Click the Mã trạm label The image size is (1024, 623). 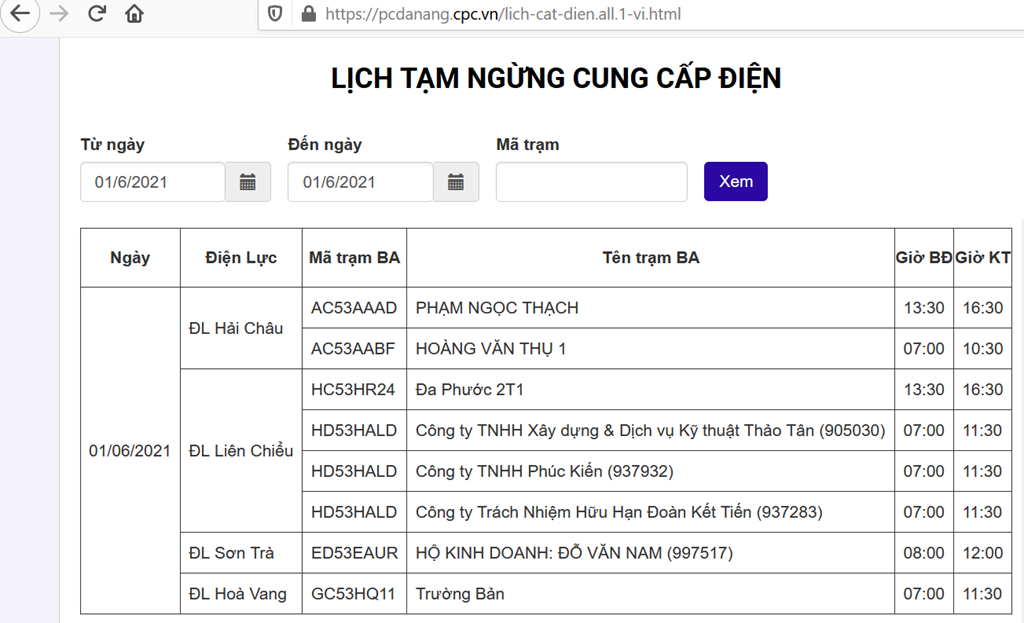coord(528,144)
